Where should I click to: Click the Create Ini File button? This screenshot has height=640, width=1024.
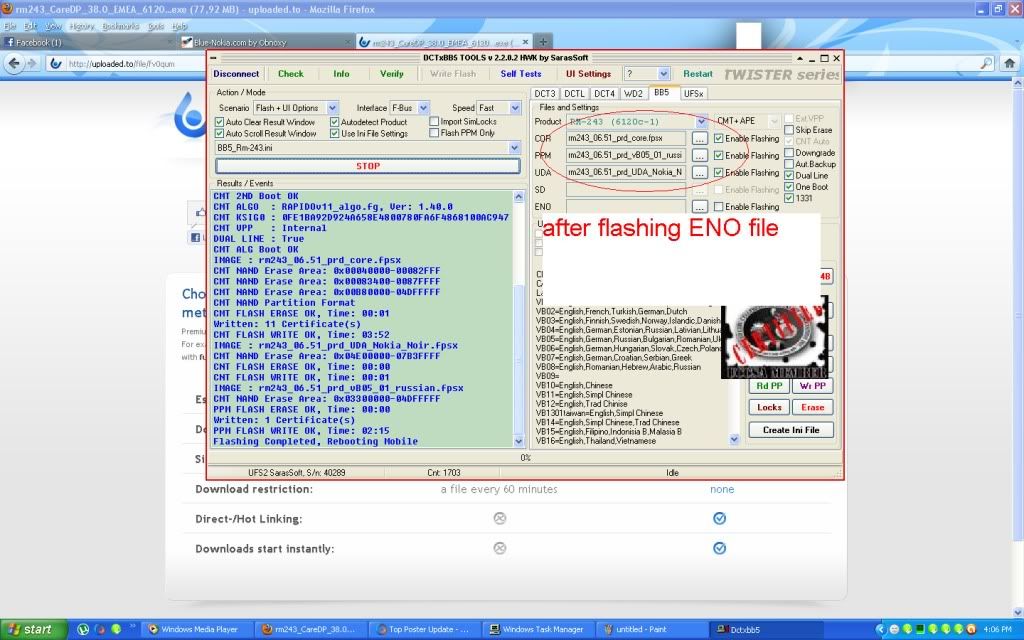pos(791,430)
